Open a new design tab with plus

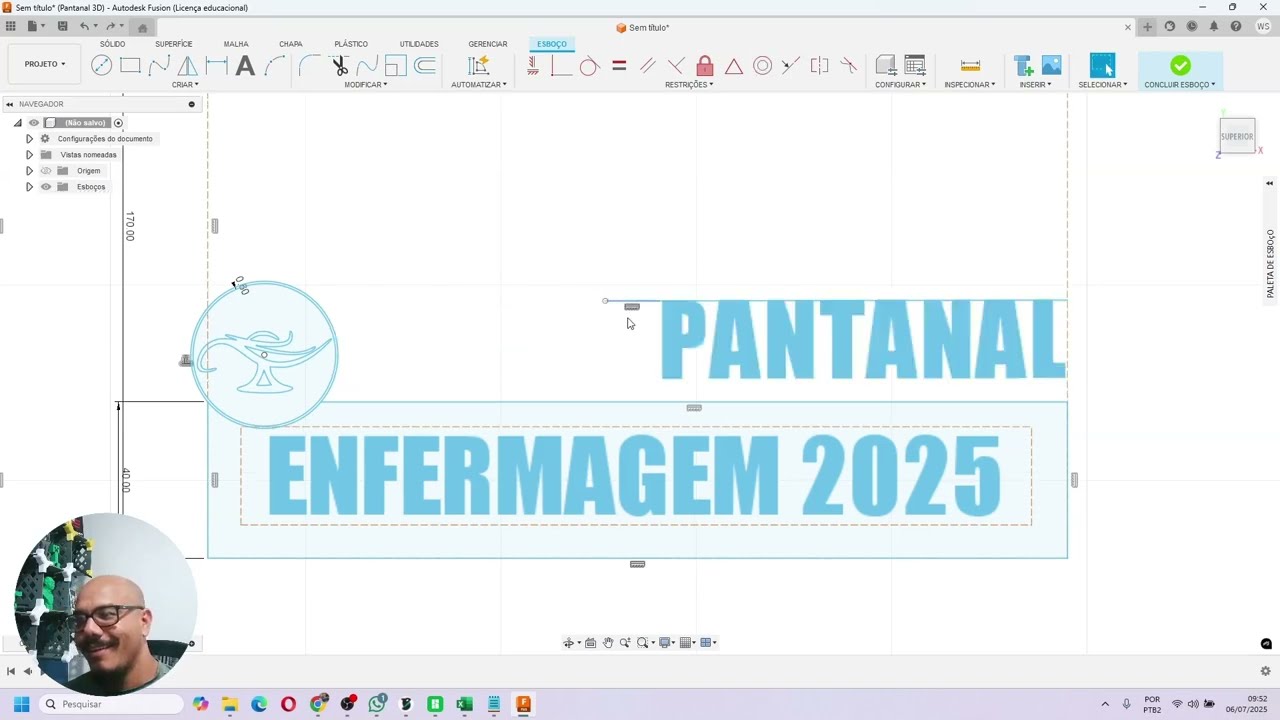tap(1147, 27)
